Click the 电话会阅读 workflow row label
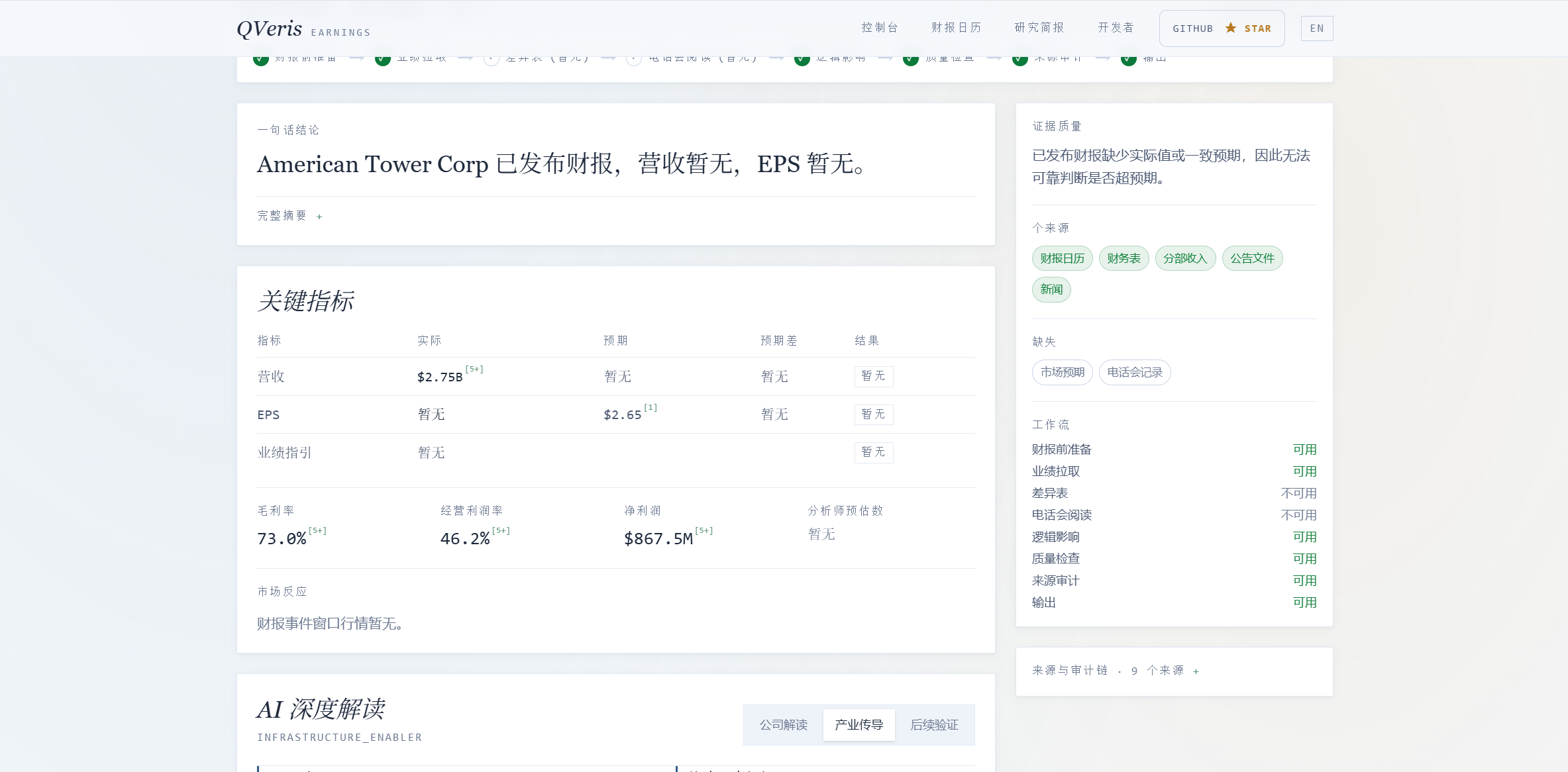Screen dimensions: 1568x772 (1062, 515)
